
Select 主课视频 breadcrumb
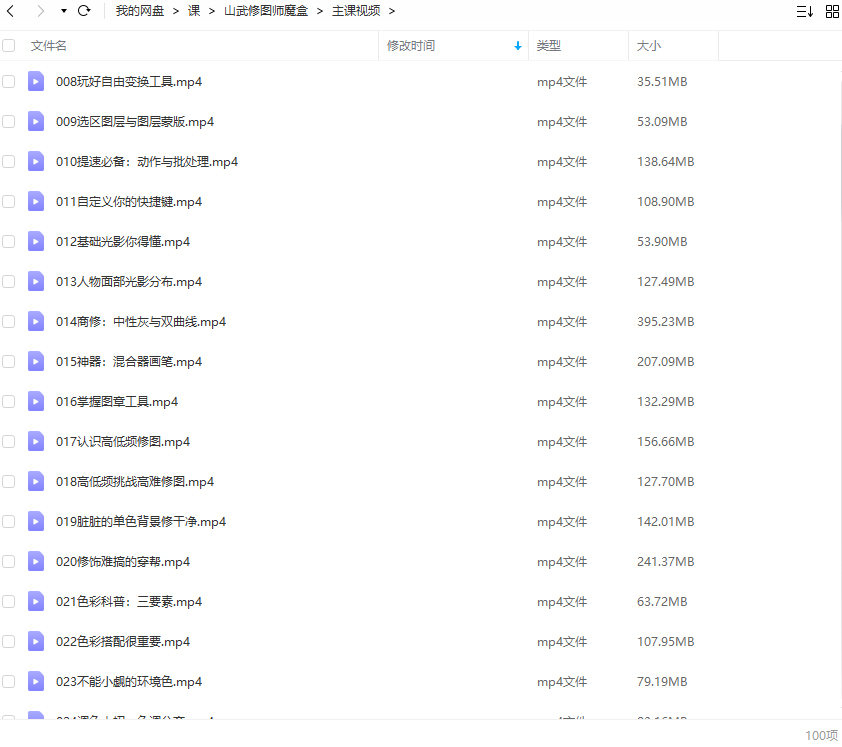tap(356, 11)
